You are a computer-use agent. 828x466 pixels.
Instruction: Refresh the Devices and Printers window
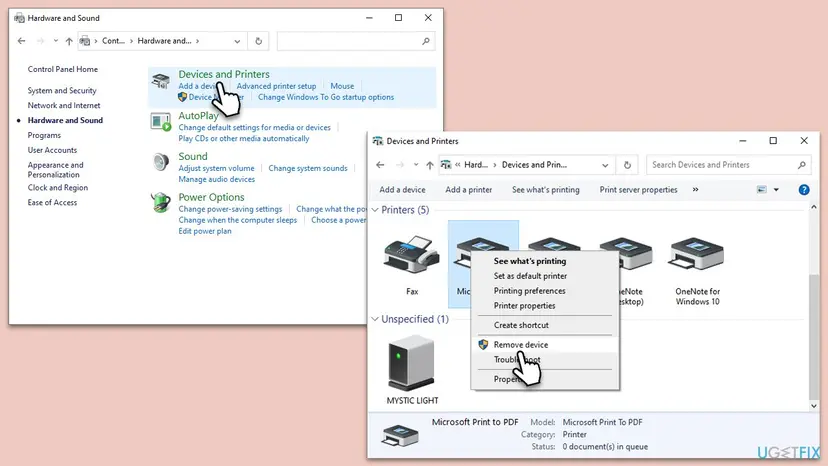tap(627, 165)
